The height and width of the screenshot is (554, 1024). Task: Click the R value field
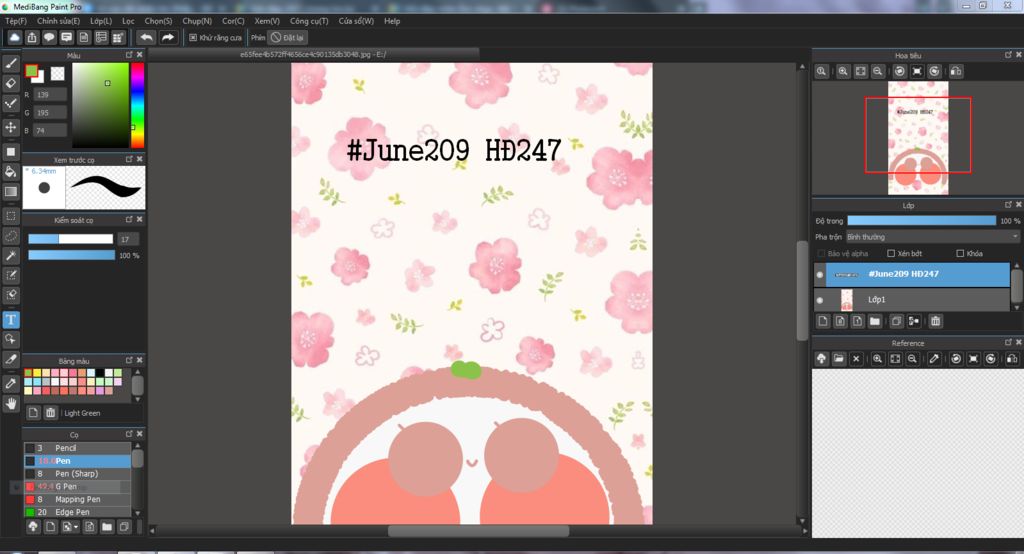click(50, 95)
